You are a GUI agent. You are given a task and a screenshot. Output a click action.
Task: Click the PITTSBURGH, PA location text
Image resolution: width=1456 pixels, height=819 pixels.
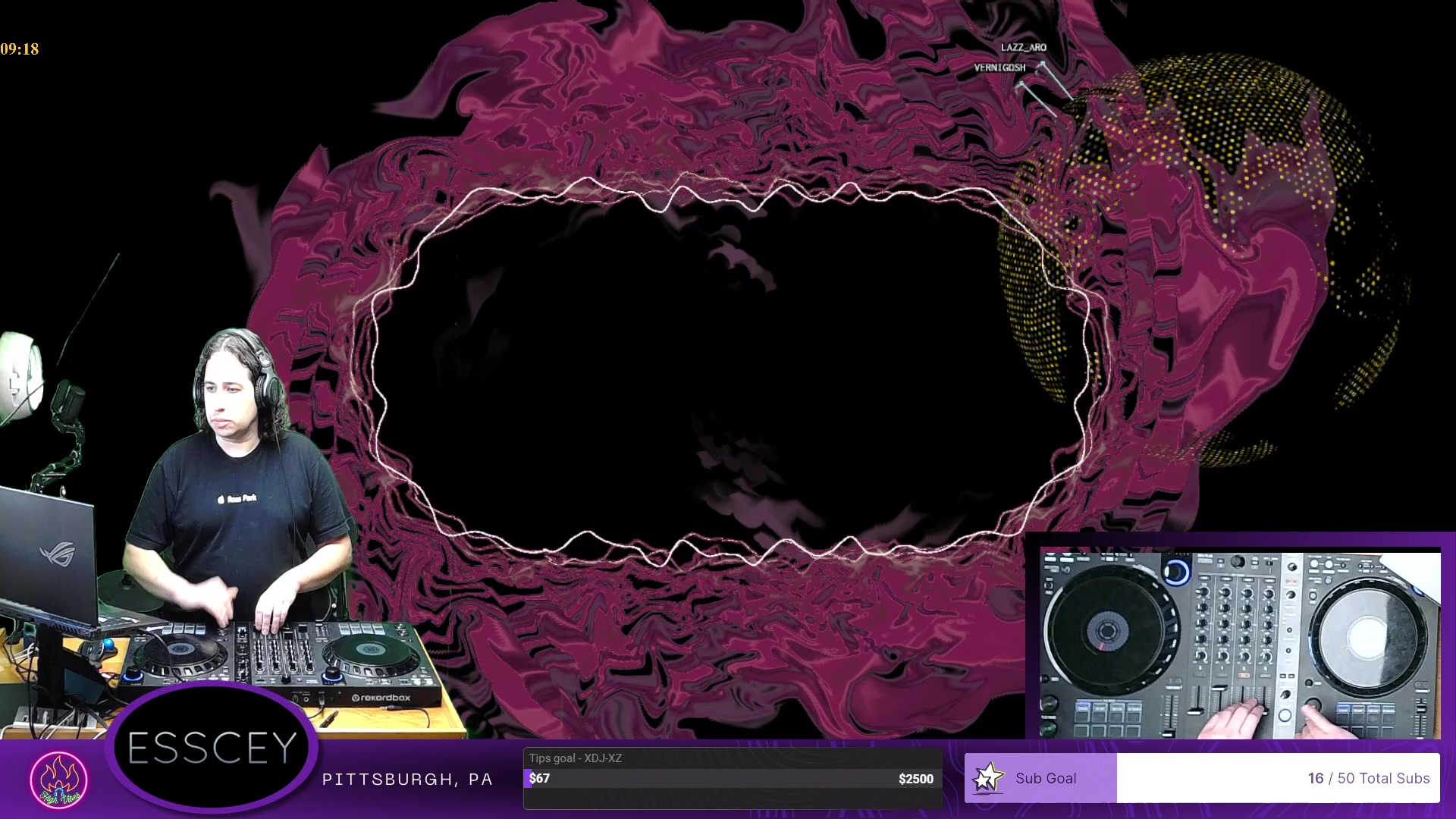(x=407, y=780)
